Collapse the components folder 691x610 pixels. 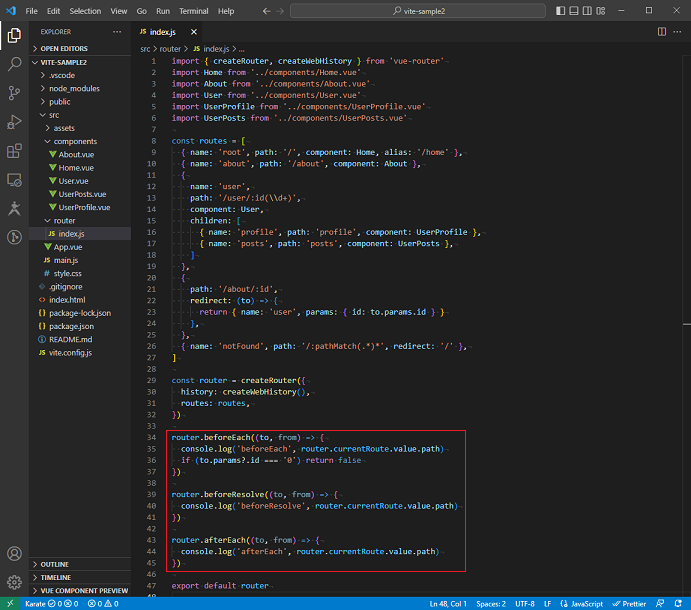click(80, 141)
